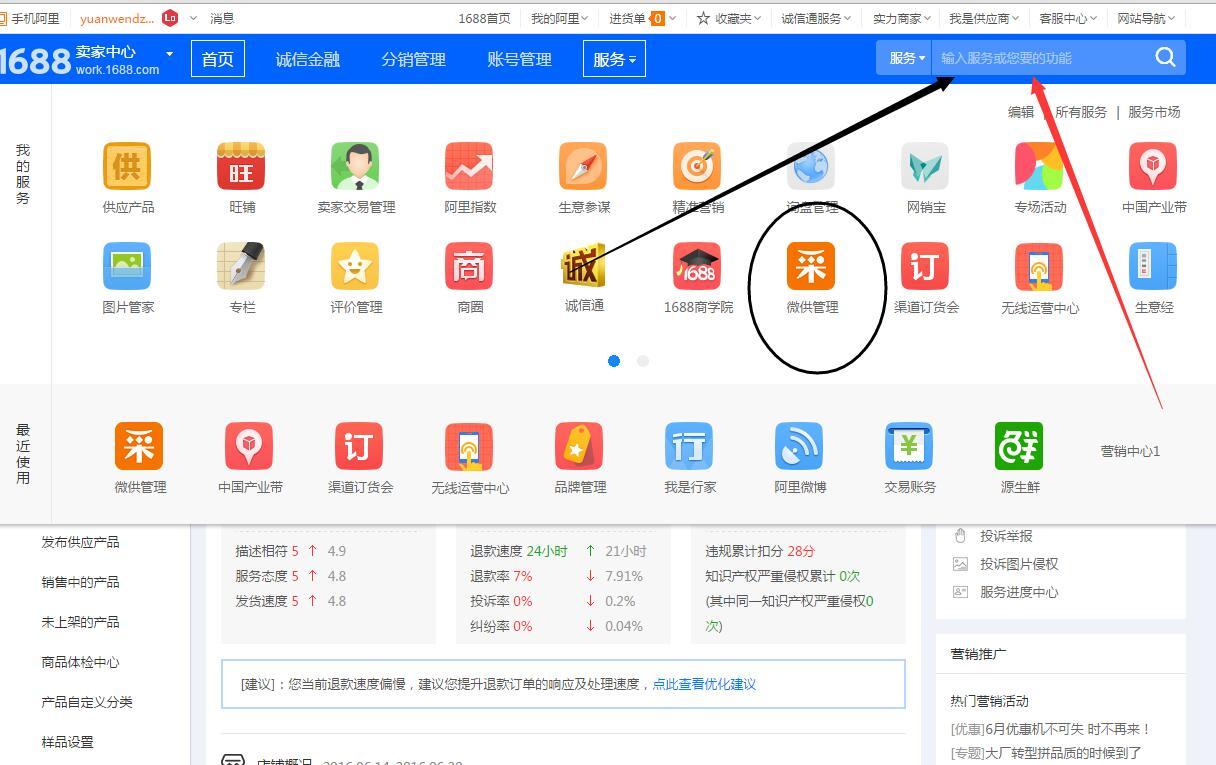The image size is (1216, 765).
Task: Click 营销中心1 recent entry
Action: [x=1130, y=451]
